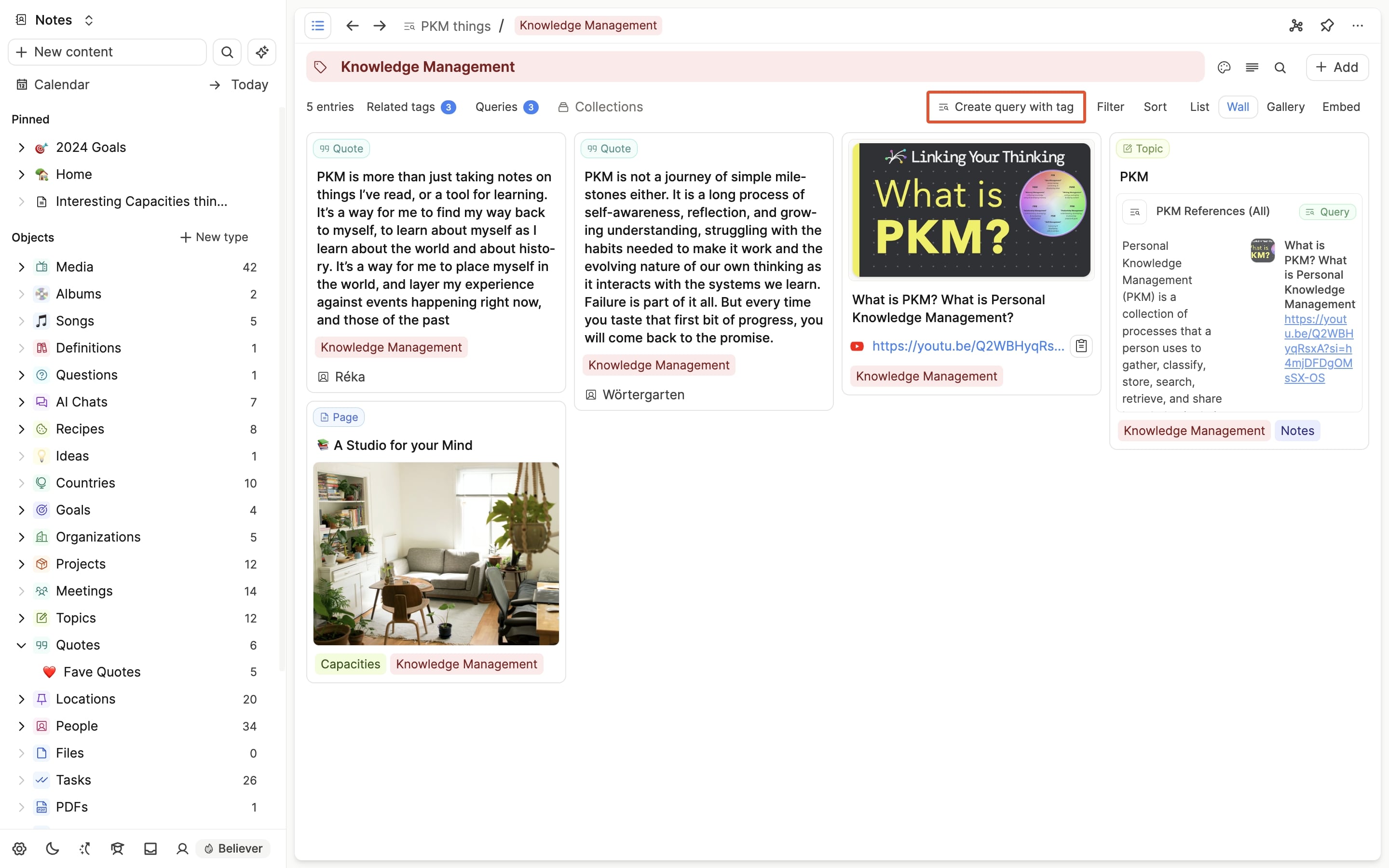Open the graph view icon
The height and width of the screenshot is (868, 1389).
click(1296, 25)
